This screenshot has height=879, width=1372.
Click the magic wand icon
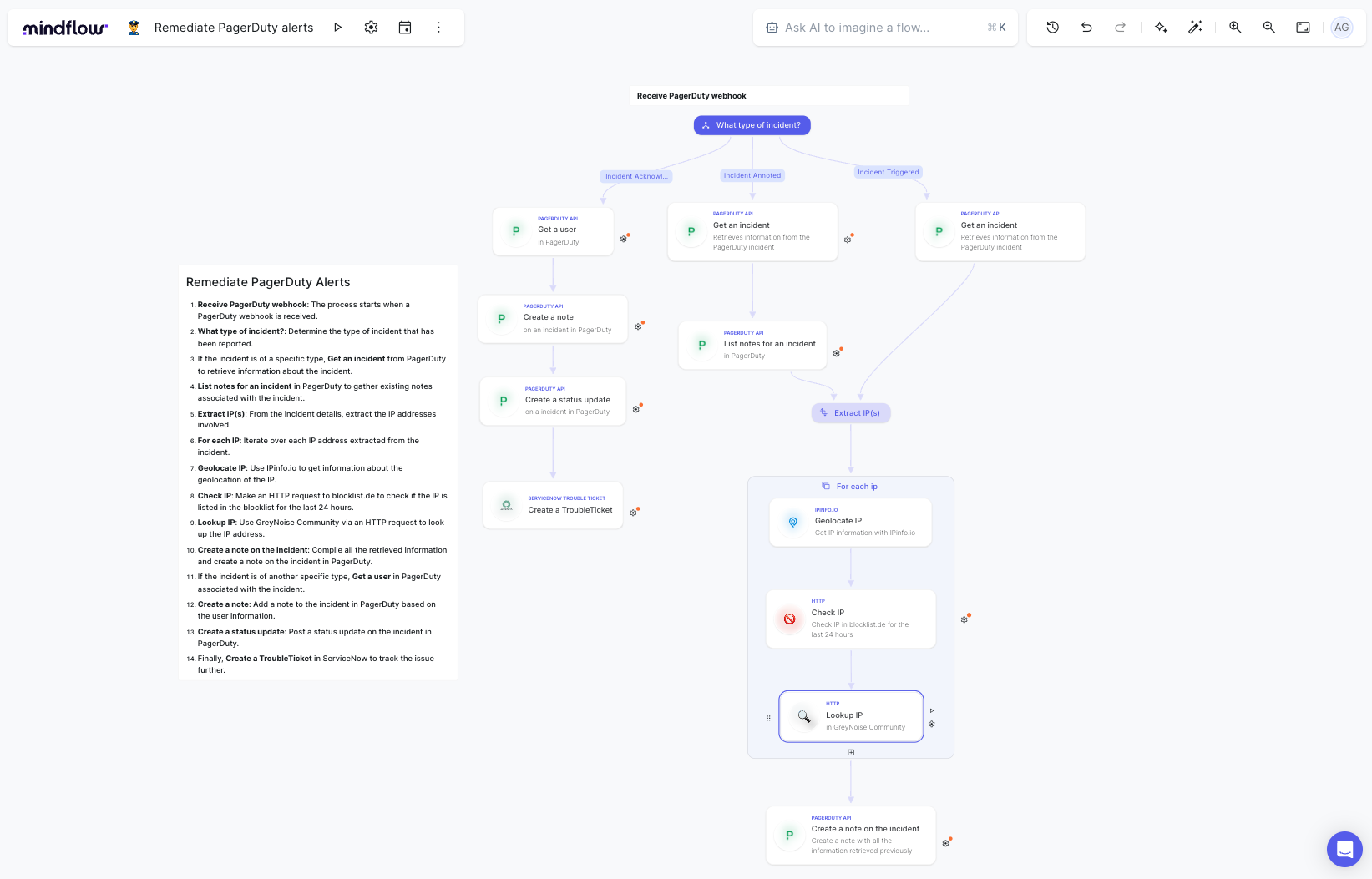(1195, 28)
